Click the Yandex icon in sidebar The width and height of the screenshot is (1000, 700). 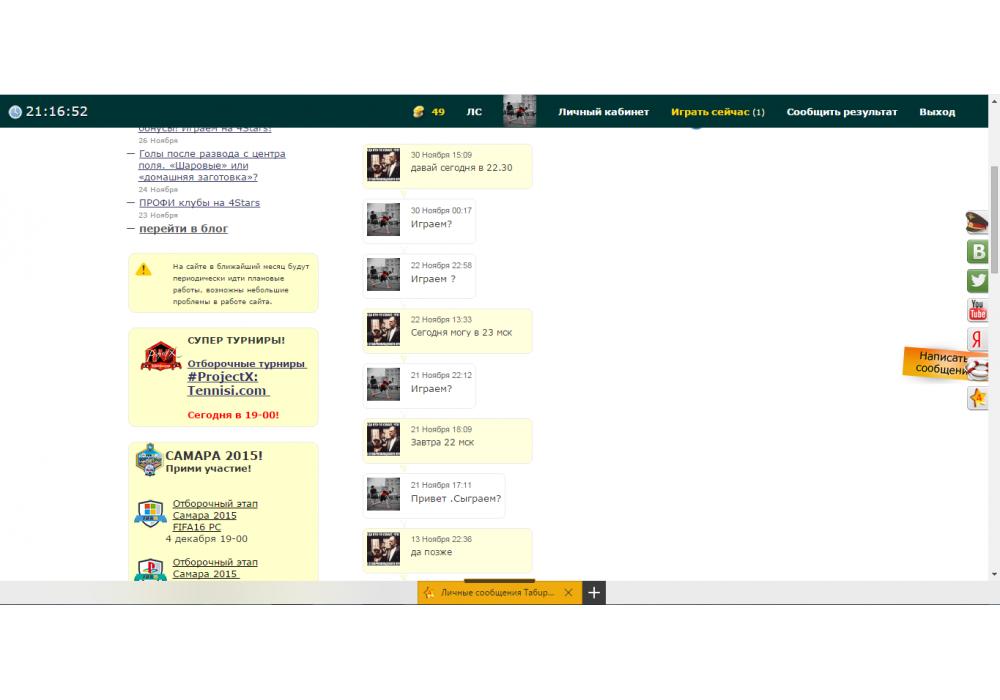click(977, 340)
